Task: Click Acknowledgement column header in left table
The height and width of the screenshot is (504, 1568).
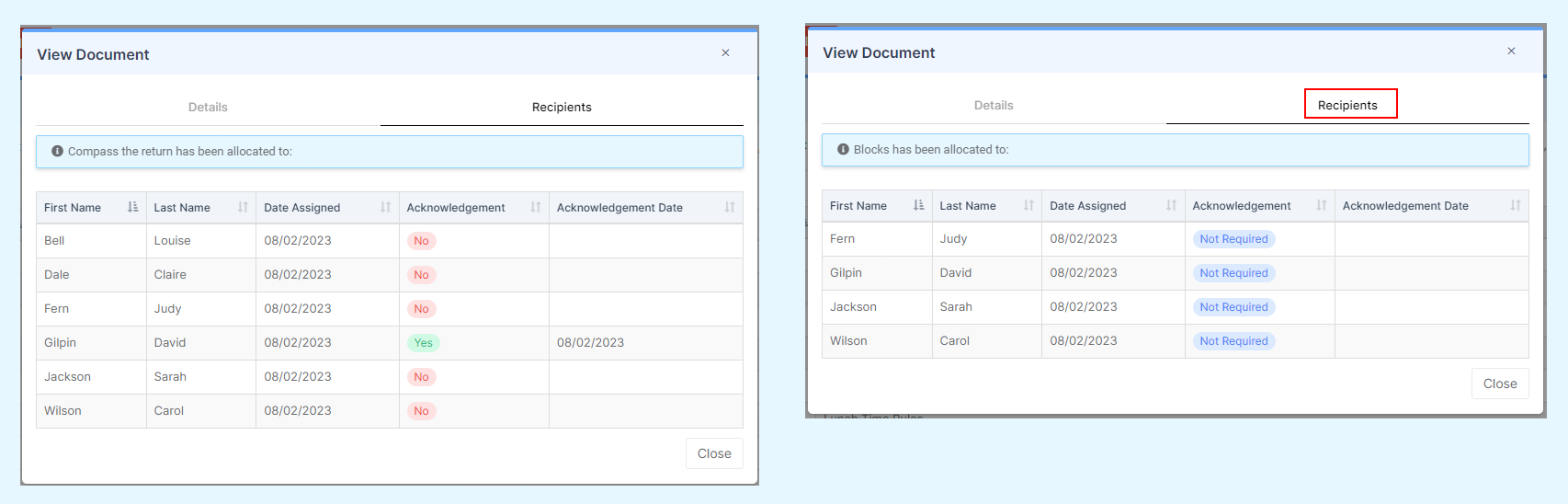Action: point(474,208)
